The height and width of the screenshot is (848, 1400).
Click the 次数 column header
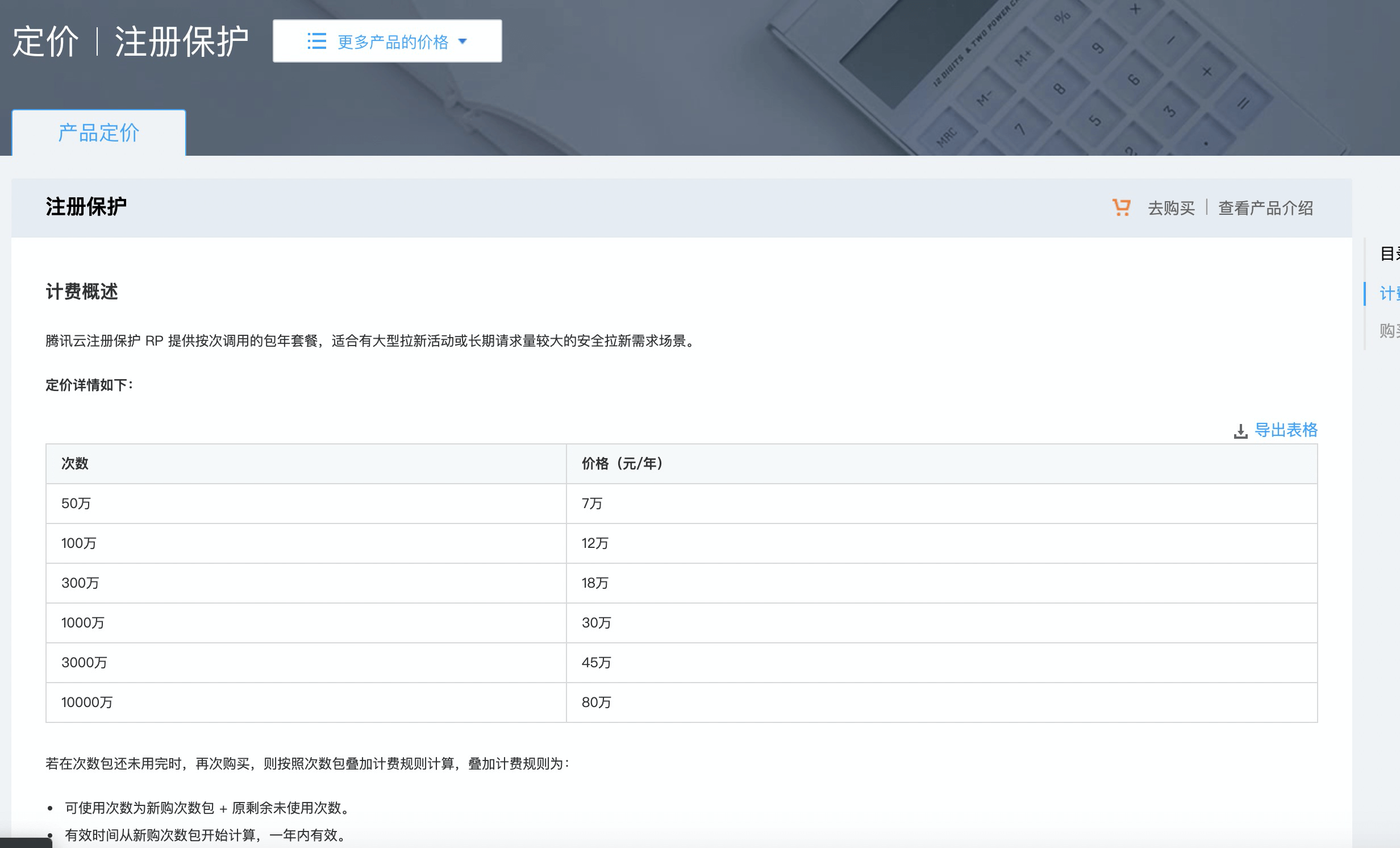coord(74,464)
